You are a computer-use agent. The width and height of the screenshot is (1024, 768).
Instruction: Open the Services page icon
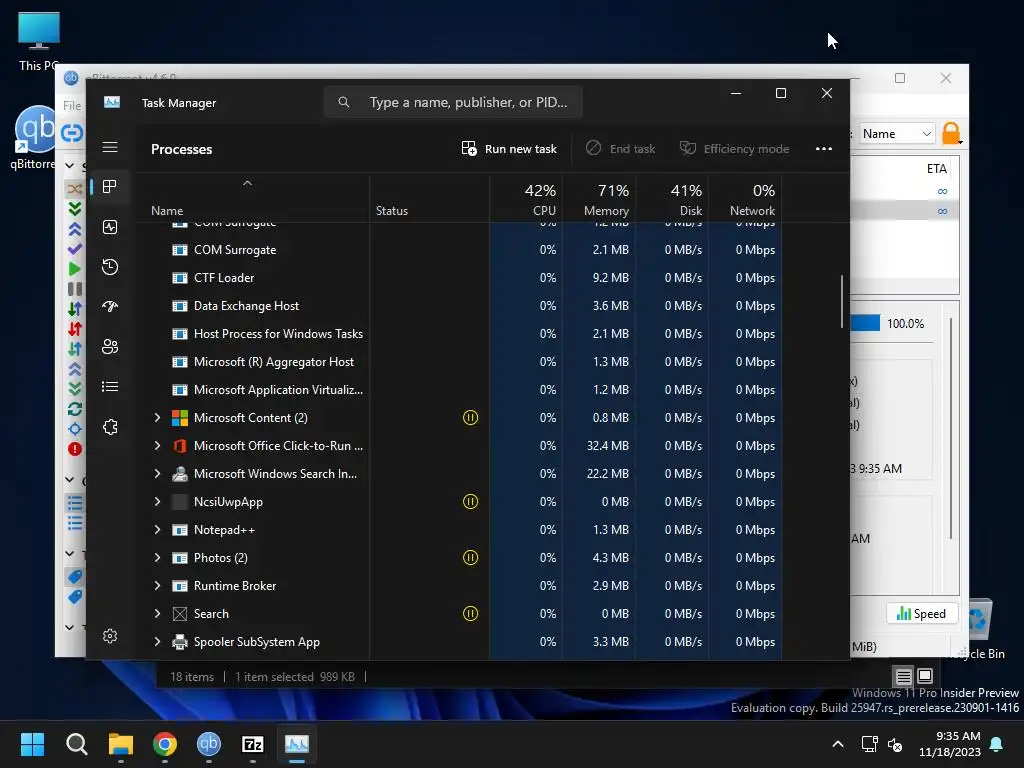tap(110, 427)
